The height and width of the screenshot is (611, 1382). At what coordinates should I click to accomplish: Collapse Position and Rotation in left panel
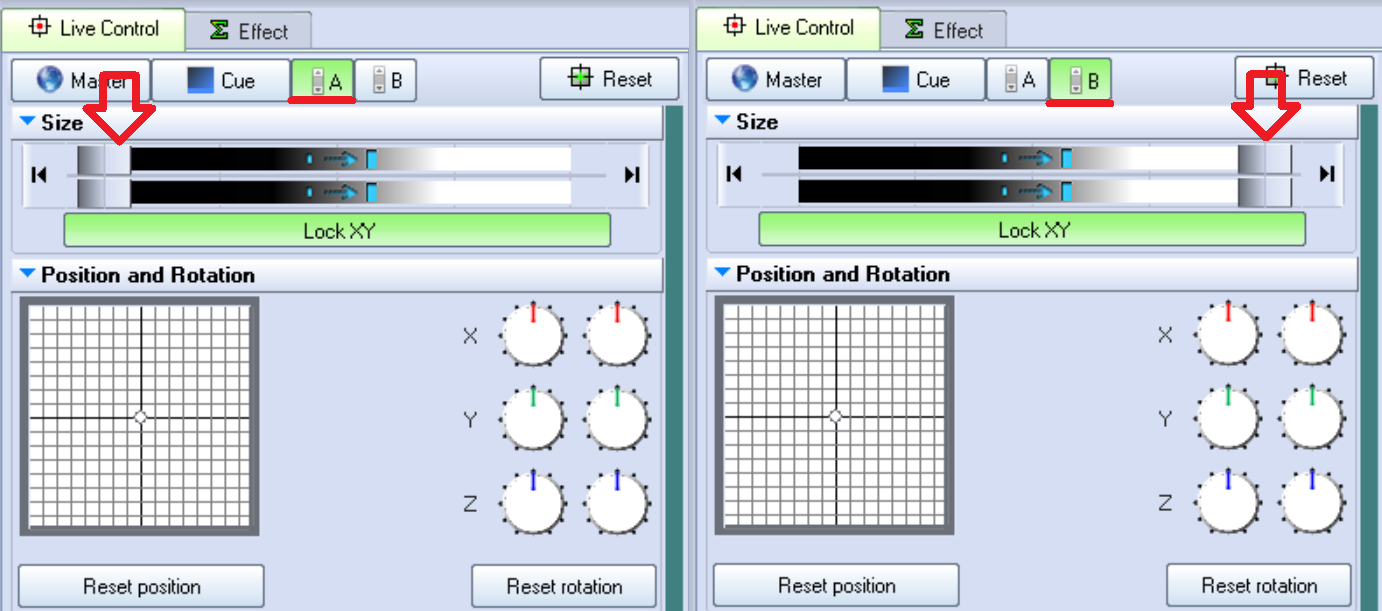coord(28,274)
